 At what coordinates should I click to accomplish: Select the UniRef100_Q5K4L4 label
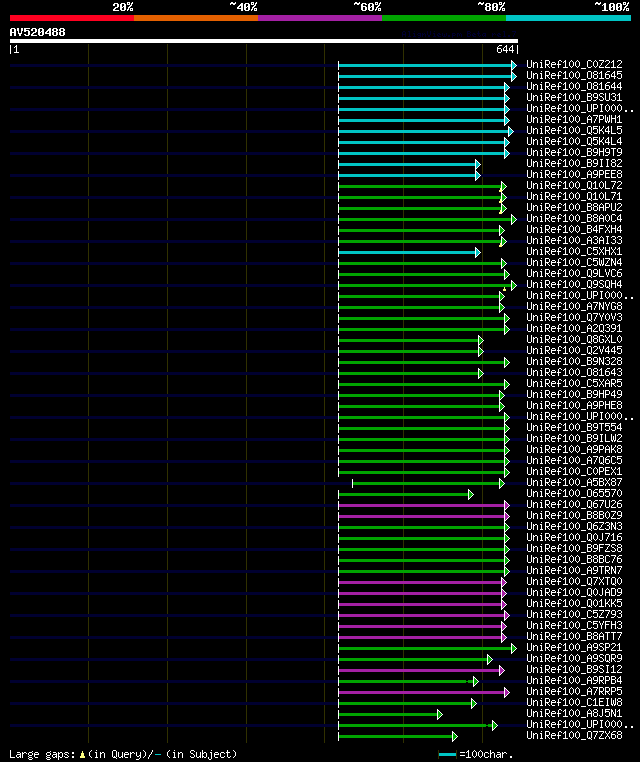pyautogui.click(x=574, y=141)
